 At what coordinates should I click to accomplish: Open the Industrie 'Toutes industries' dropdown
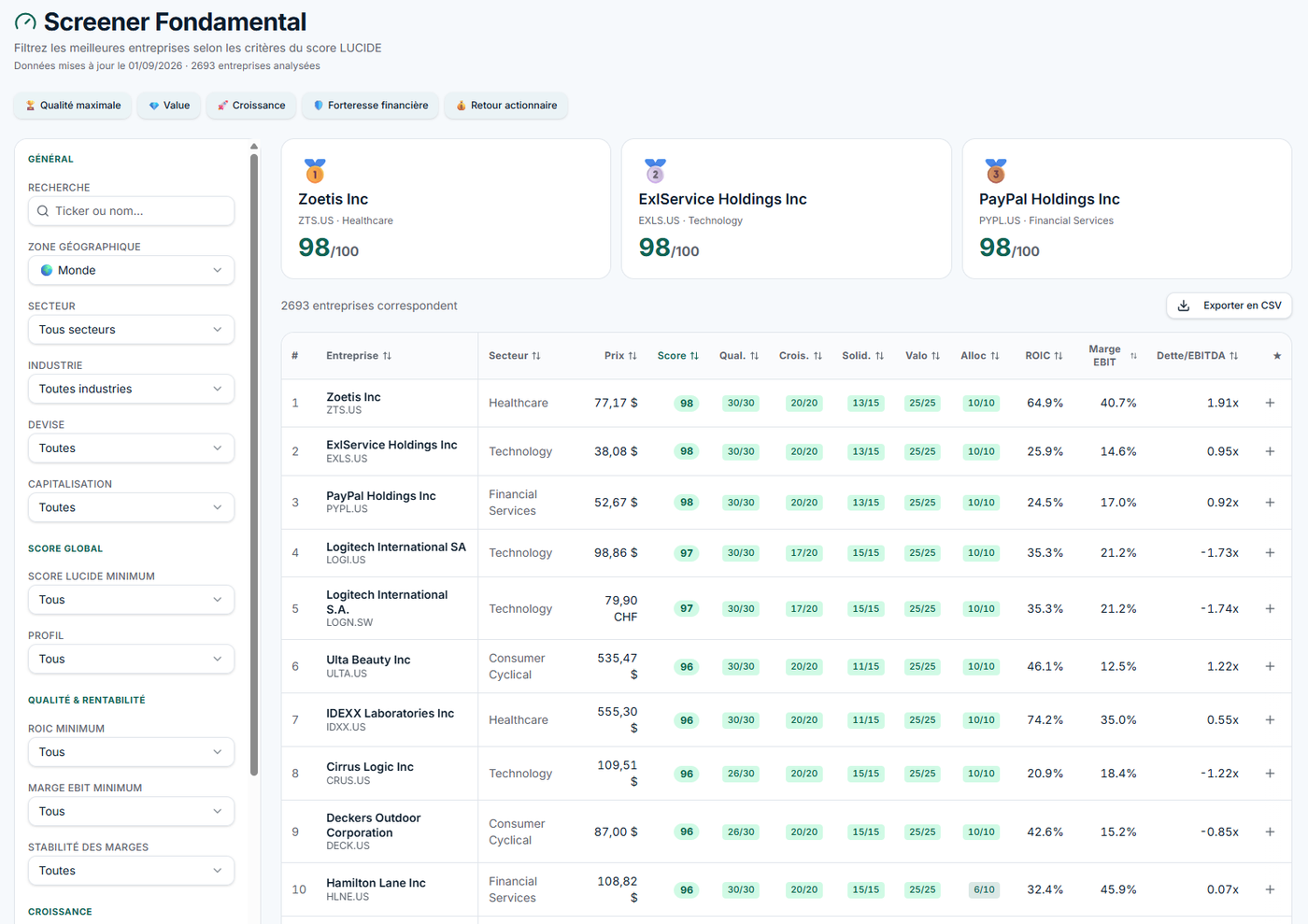click(131, 389)
